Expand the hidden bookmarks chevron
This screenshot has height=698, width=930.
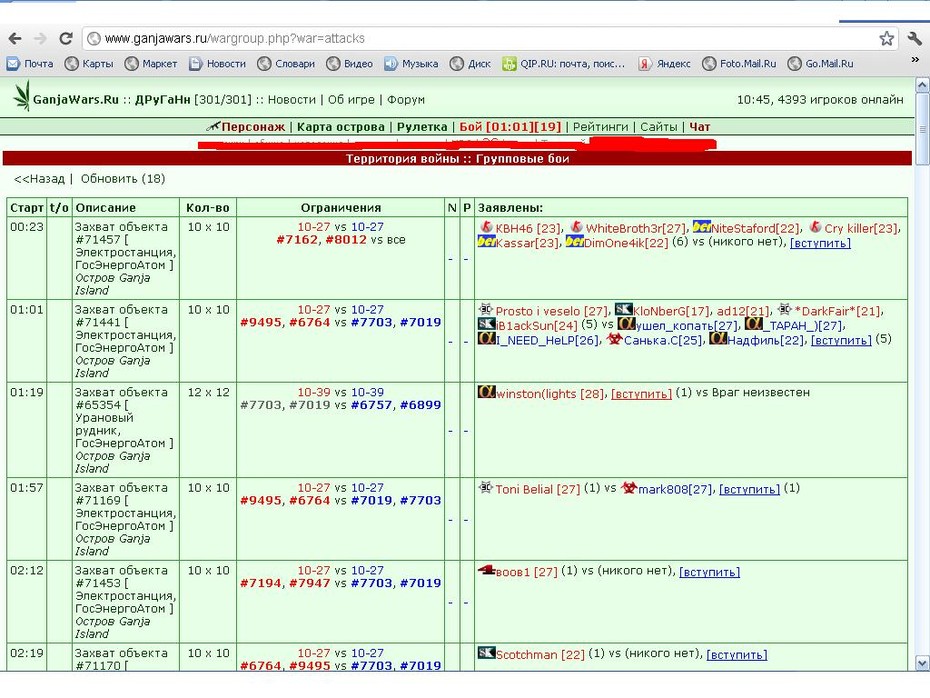915,59
